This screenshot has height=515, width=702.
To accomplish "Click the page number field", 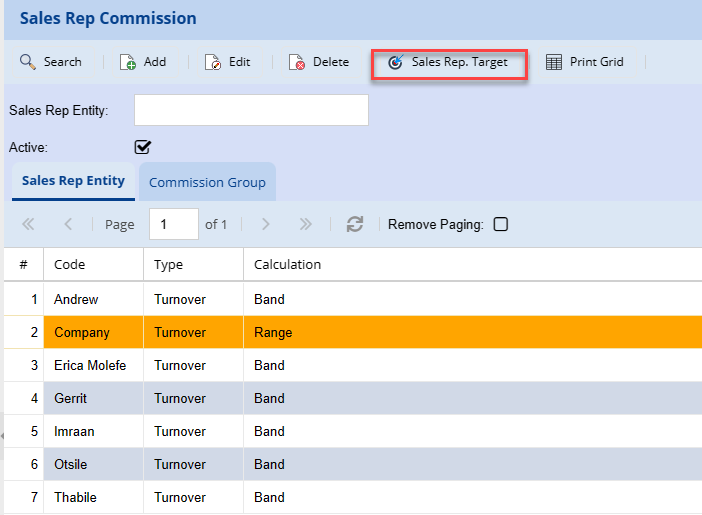I will point(173,224).
